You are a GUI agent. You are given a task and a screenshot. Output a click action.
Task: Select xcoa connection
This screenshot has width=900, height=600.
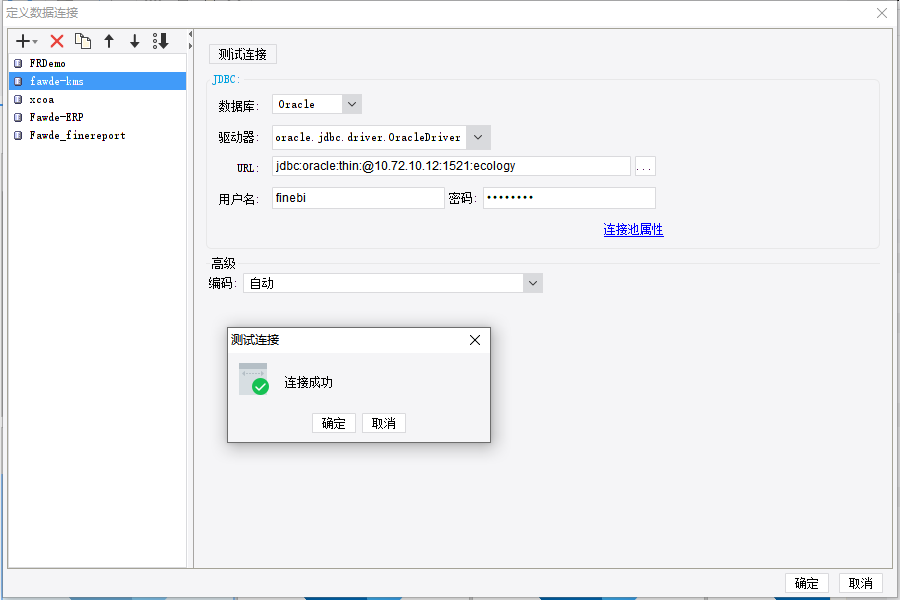coord(98,99)
